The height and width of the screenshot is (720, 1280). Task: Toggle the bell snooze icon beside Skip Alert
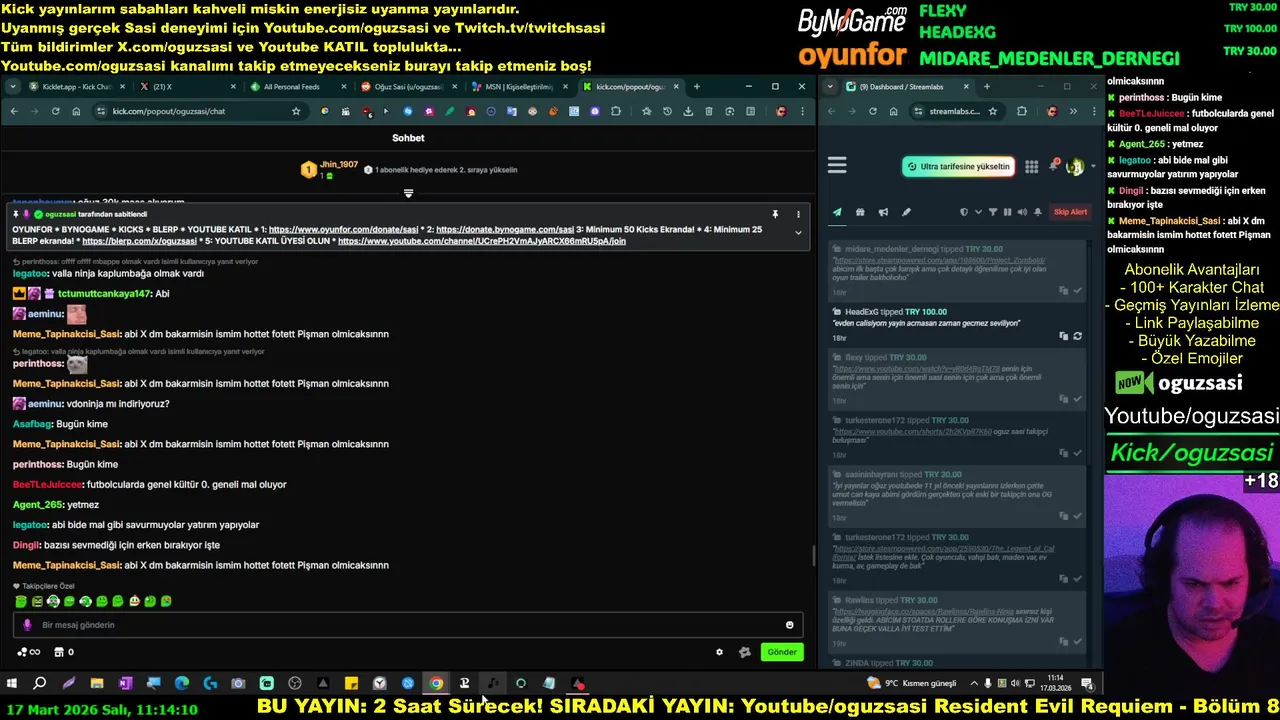point(1038,212)
